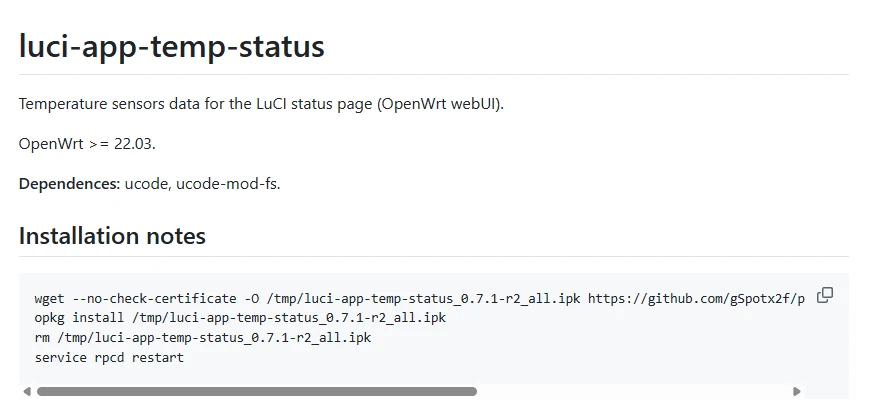Click the Installation notes heading

pyautogui.click(x=112, y=236)
